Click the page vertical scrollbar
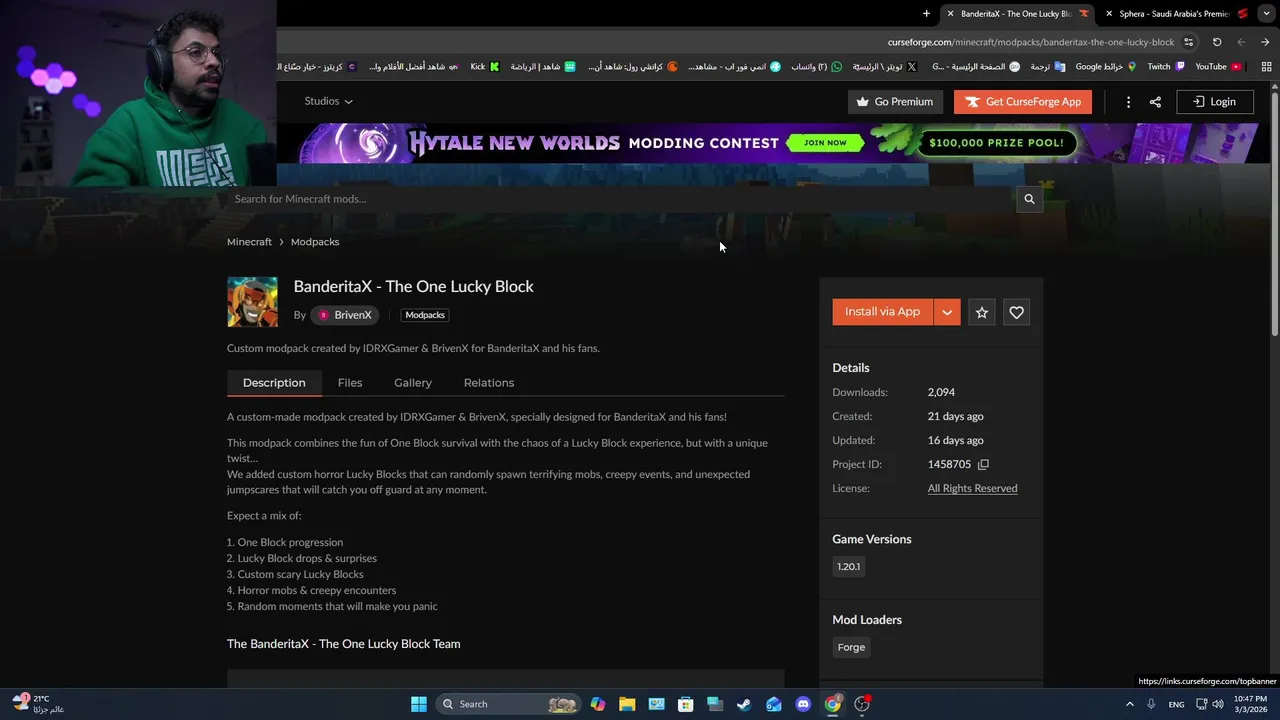Image resolution: width=1280 pixels, height=720 pixels. pyautogui.click(x=1274, y=213)
